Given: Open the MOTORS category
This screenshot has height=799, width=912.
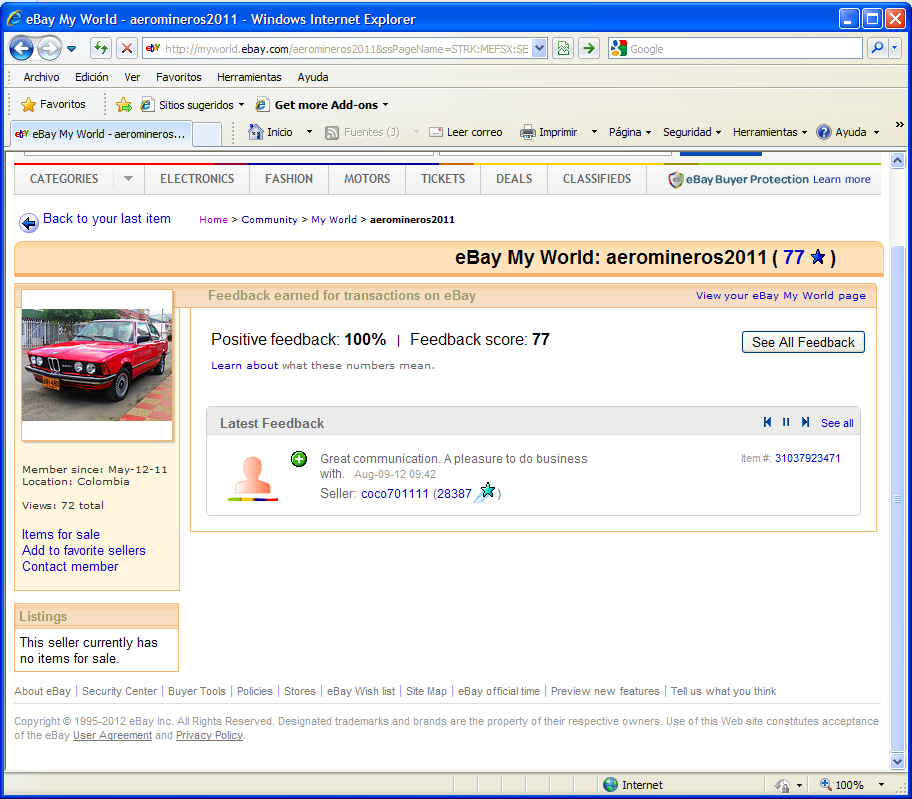Looking at the screenshot, I should (367, 179).
